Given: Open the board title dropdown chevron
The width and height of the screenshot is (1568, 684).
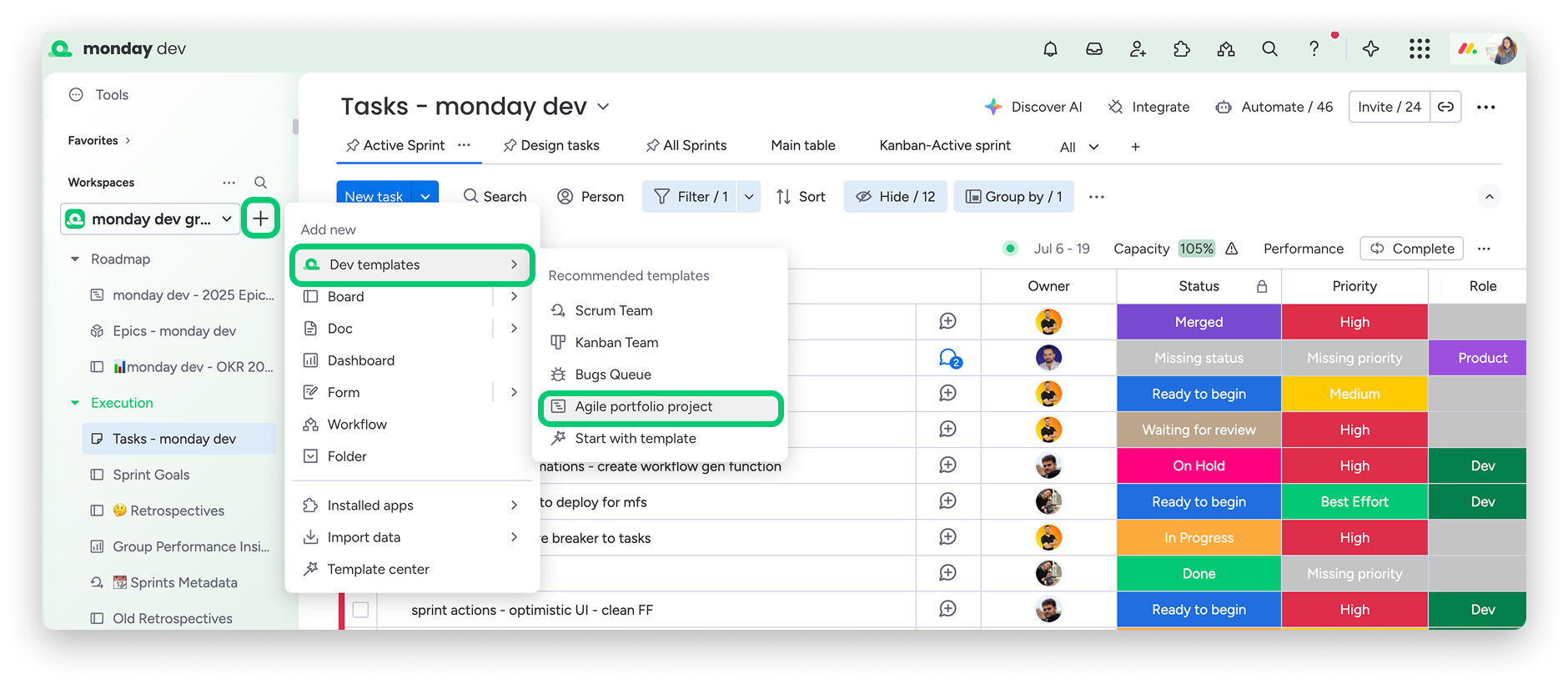Looking at the screenshot, I should [x=603, y=107].
